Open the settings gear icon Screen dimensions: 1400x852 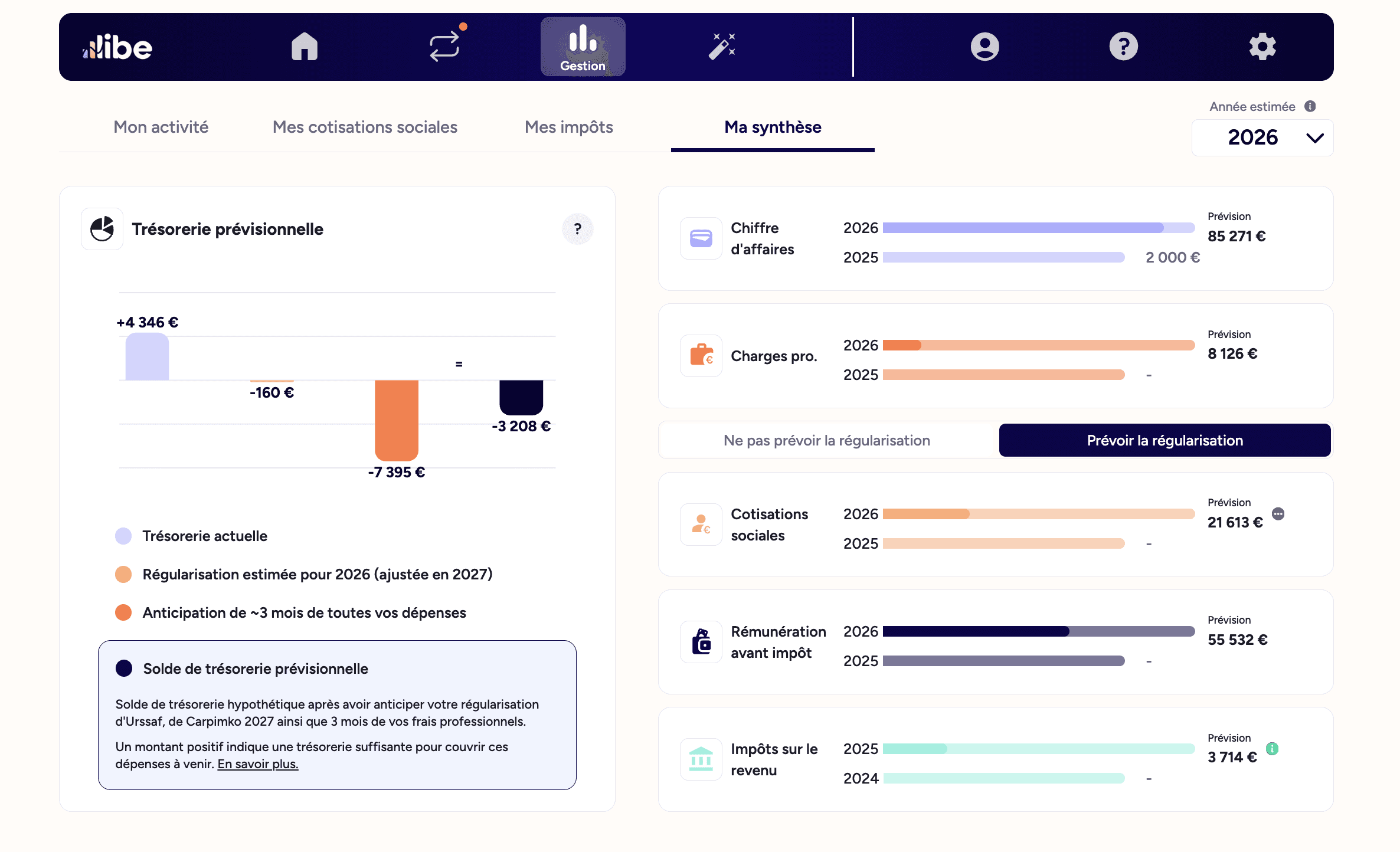(x=1262, y=47)
